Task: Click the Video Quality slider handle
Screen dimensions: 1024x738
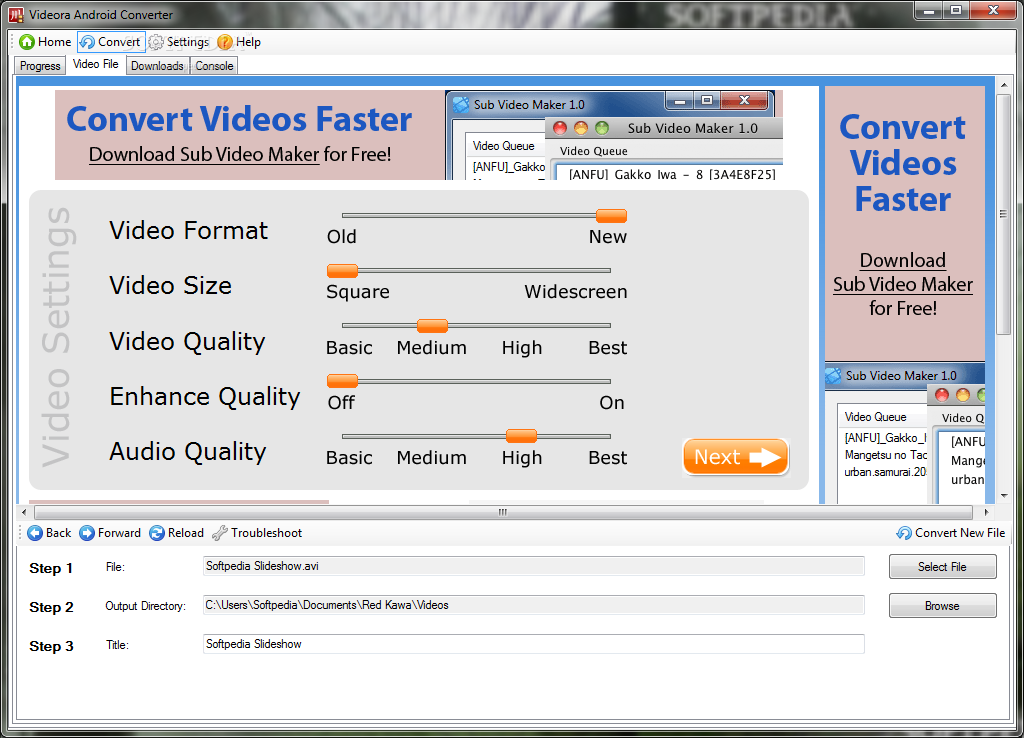Action: [x=432, y=325]
